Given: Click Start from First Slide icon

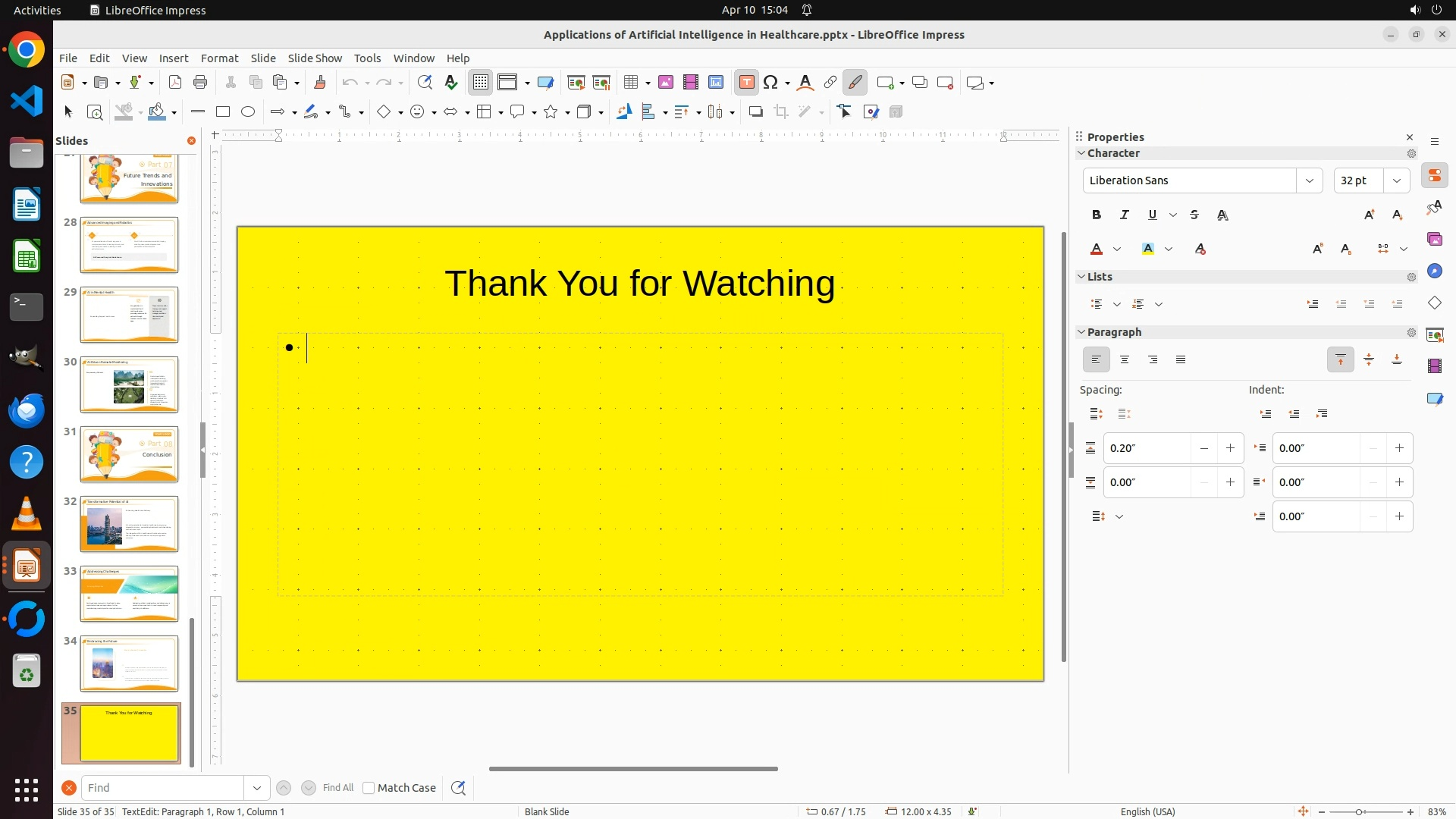Looking at the screenshot, I should pyautogui.click(x=576, y=83).
